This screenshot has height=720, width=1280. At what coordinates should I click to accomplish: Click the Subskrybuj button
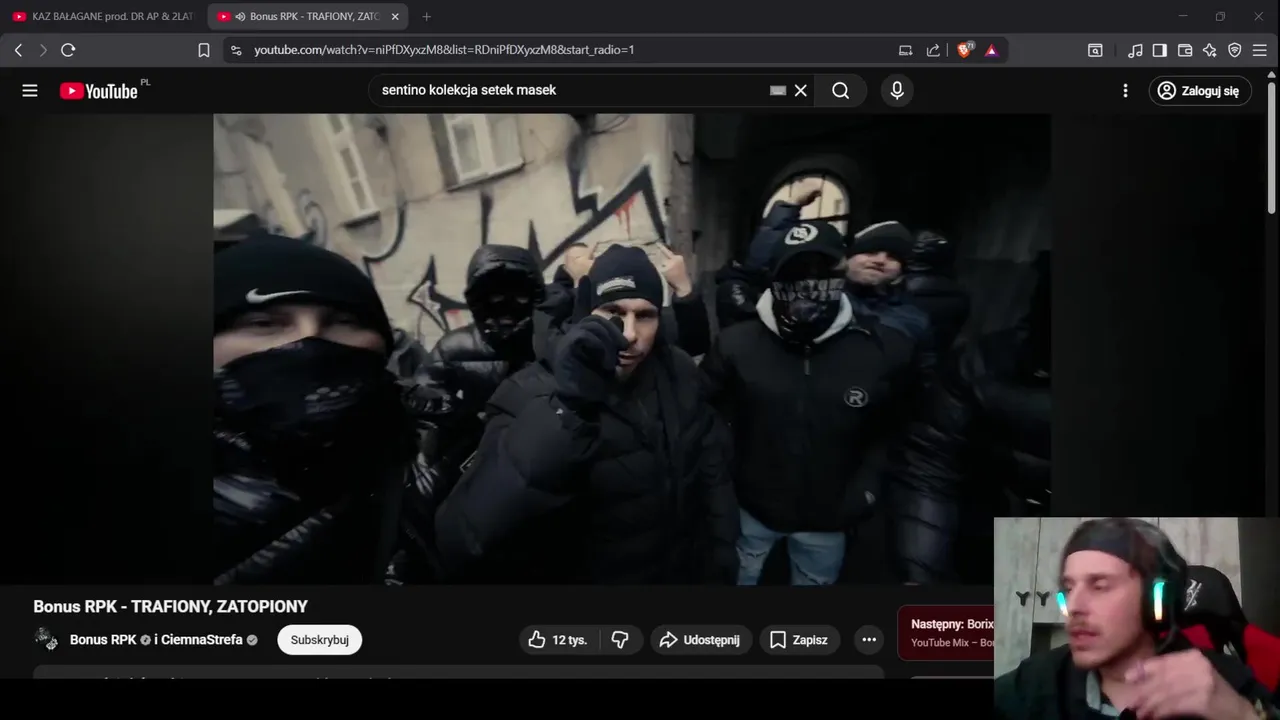(320, 640)
